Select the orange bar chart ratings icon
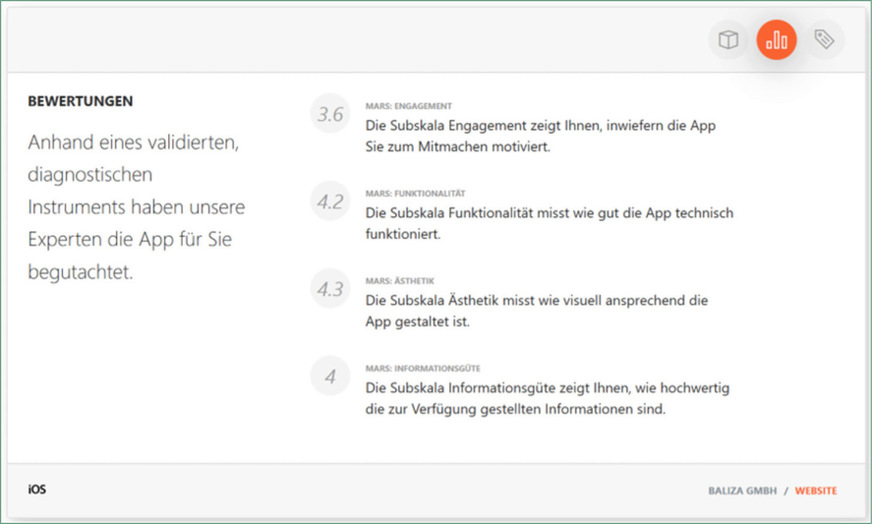This screenshot has width=872, height=524. click(776, 40)
